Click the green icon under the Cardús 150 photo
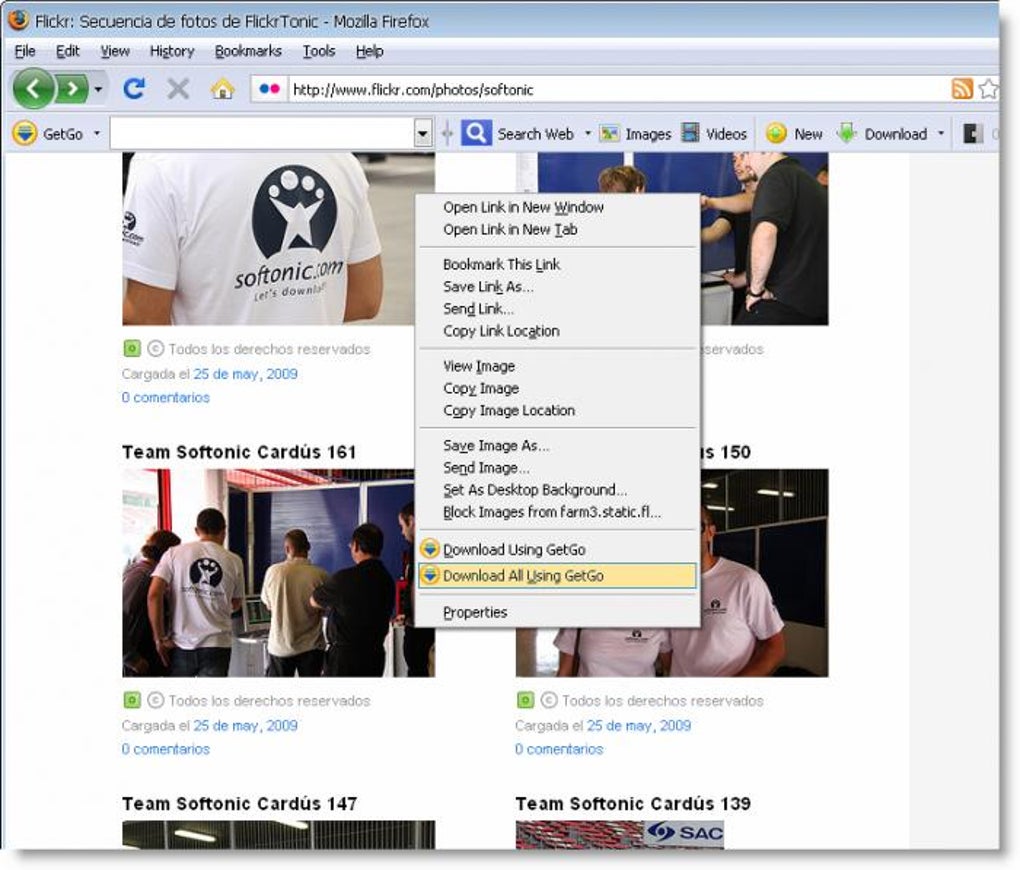 click(526, 701)
